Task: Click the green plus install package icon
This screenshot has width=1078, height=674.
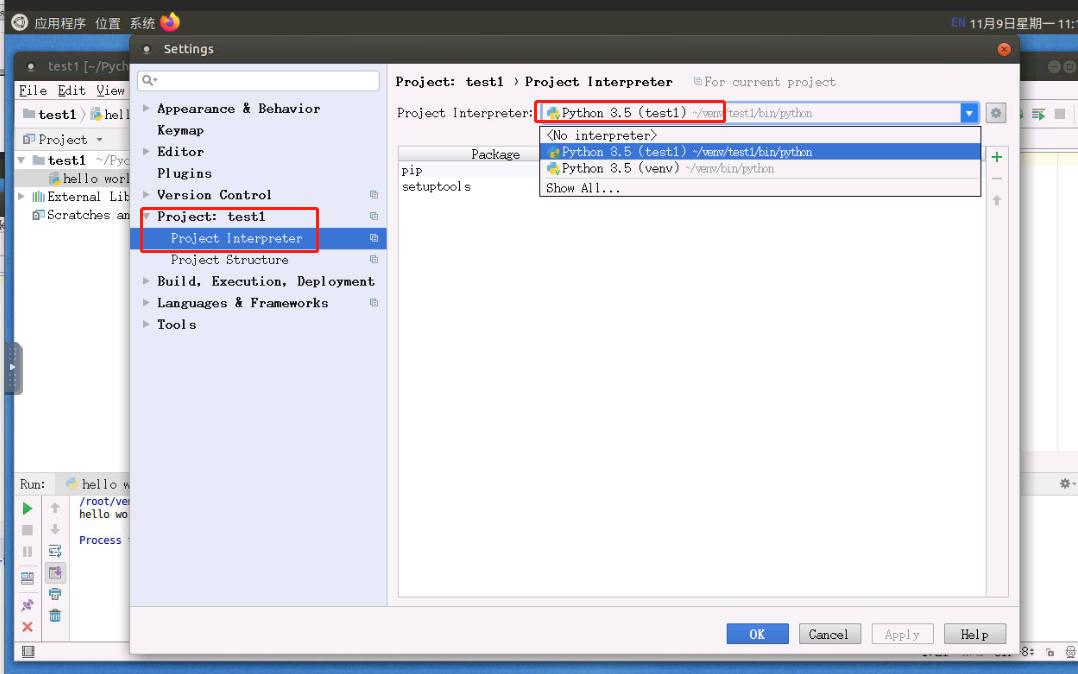Action: 997,157
